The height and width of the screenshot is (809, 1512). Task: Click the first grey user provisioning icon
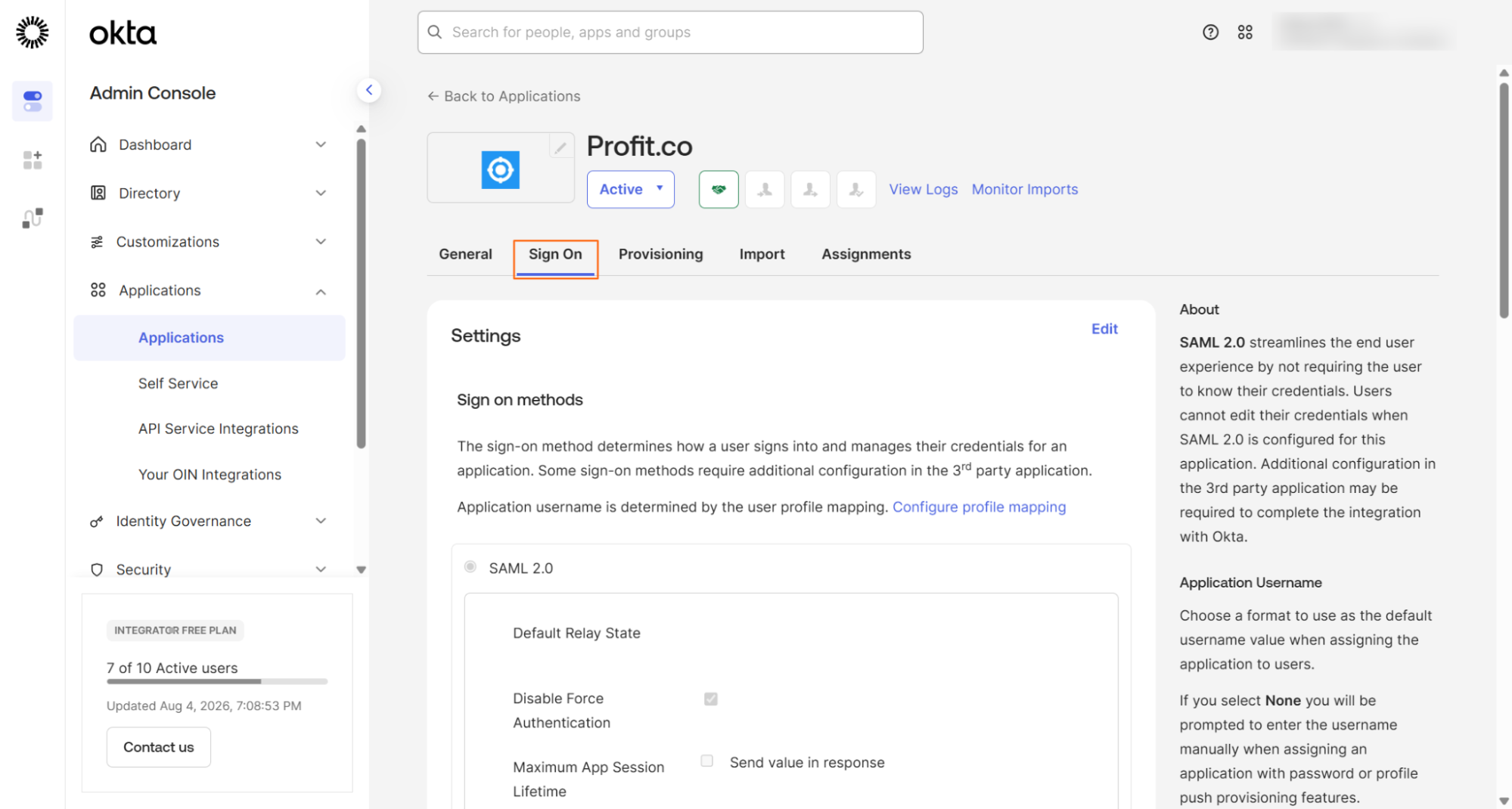765,189
